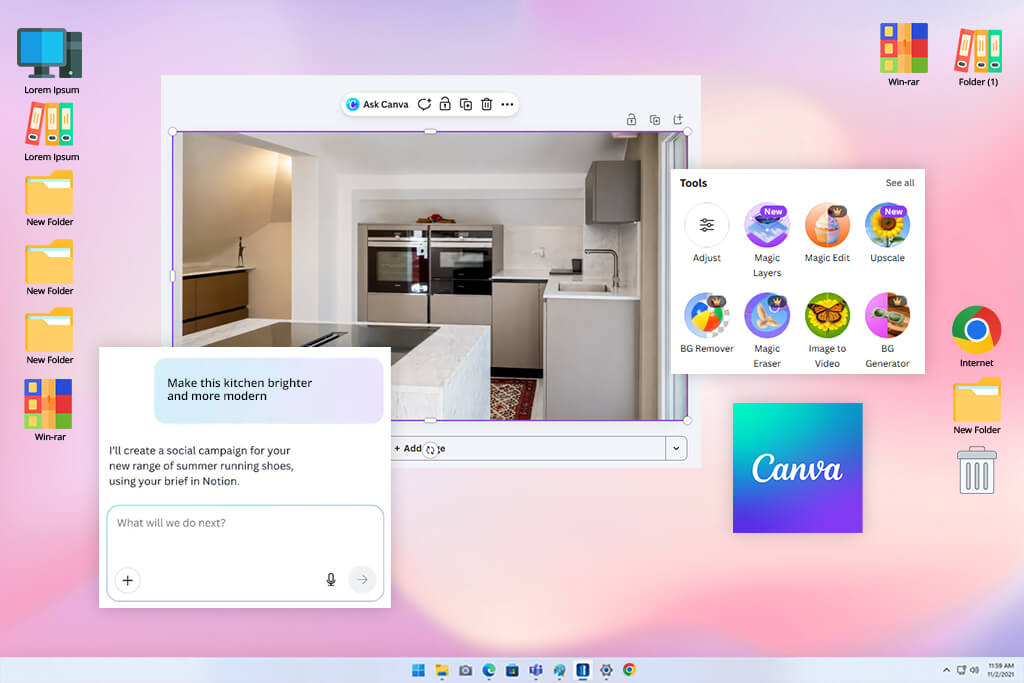
Task: Open the taskbar clock and date
Action: (1000, 670)
